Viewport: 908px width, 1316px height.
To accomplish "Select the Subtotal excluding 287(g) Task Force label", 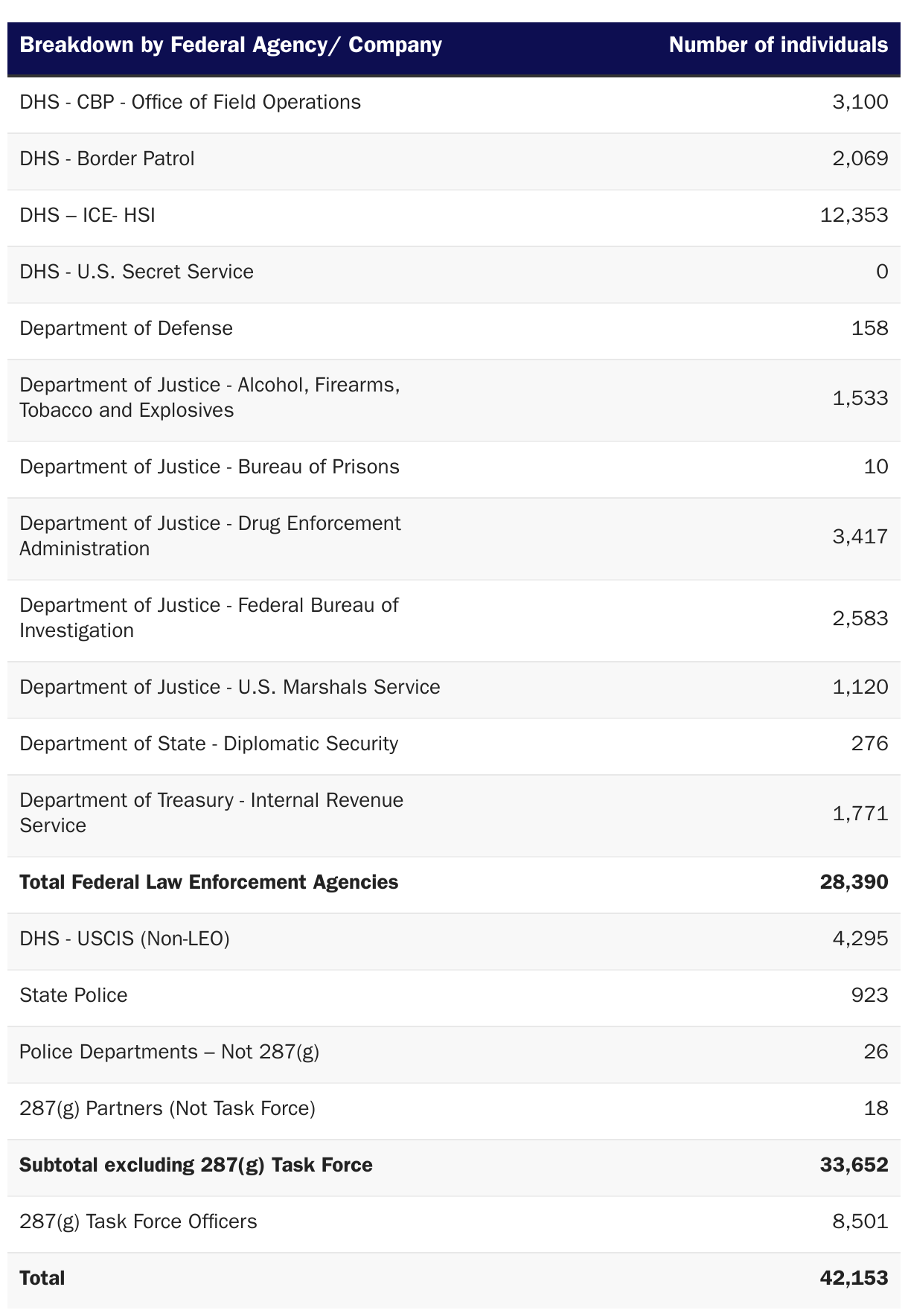I will pos(196,1165).
